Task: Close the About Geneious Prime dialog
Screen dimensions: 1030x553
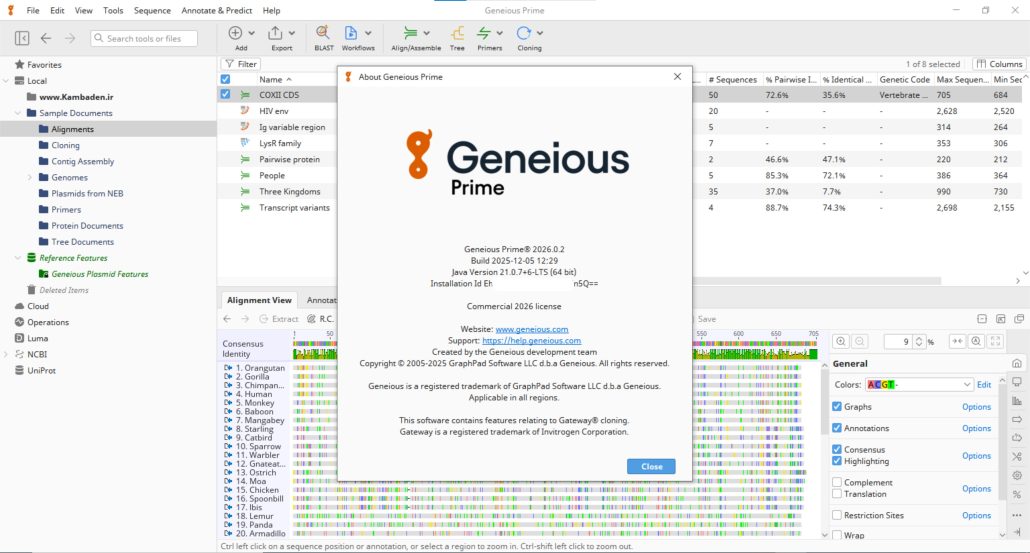Action: click(x=651, y=466)
